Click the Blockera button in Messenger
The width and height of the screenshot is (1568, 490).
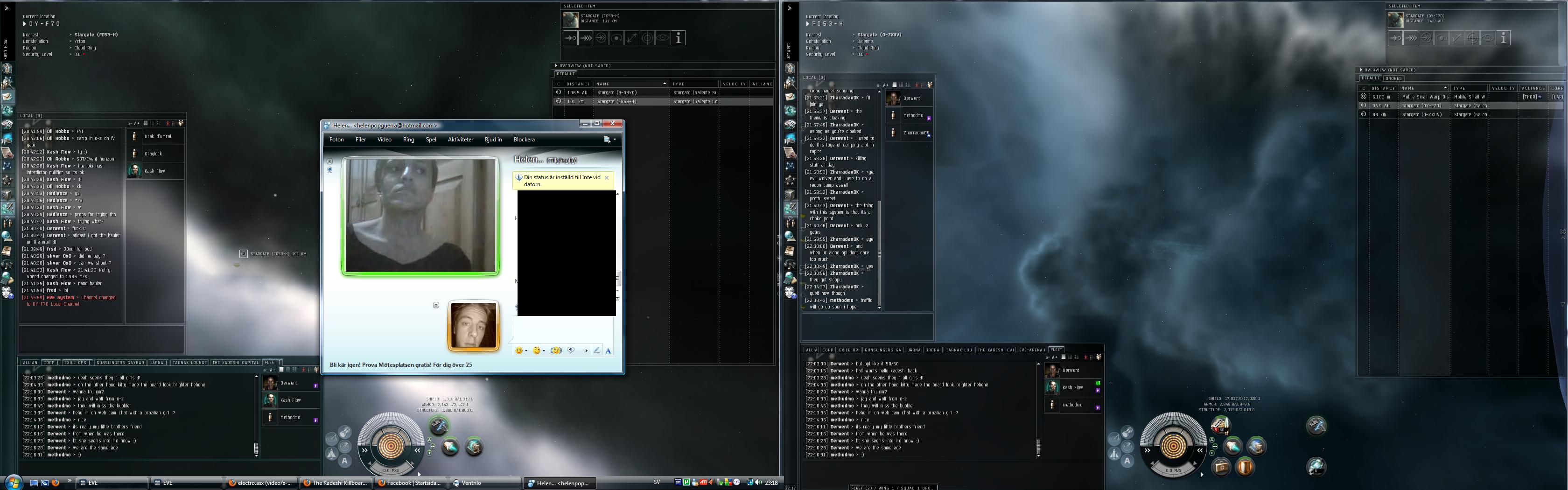pyautogui.click(x=524, y=140)
